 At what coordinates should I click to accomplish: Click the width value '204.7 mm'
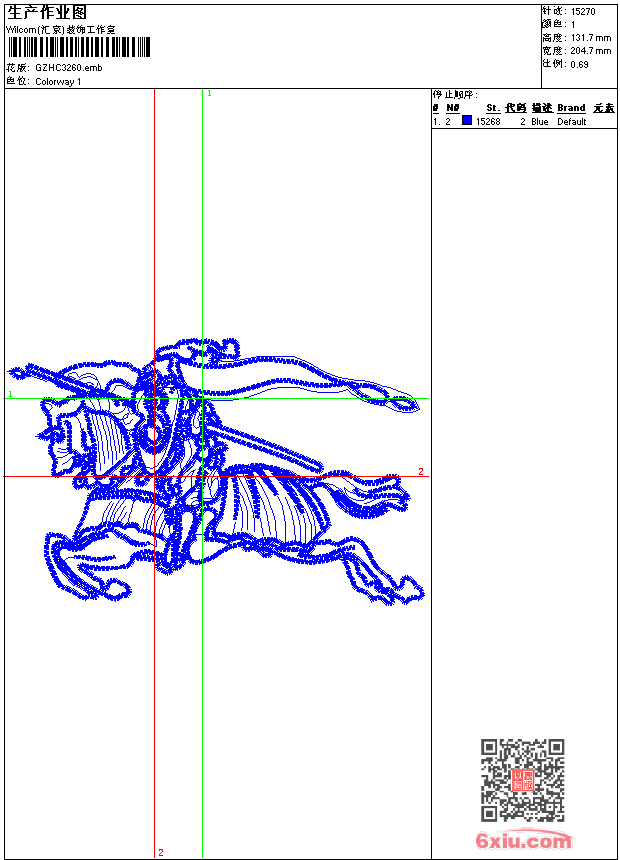591,51
